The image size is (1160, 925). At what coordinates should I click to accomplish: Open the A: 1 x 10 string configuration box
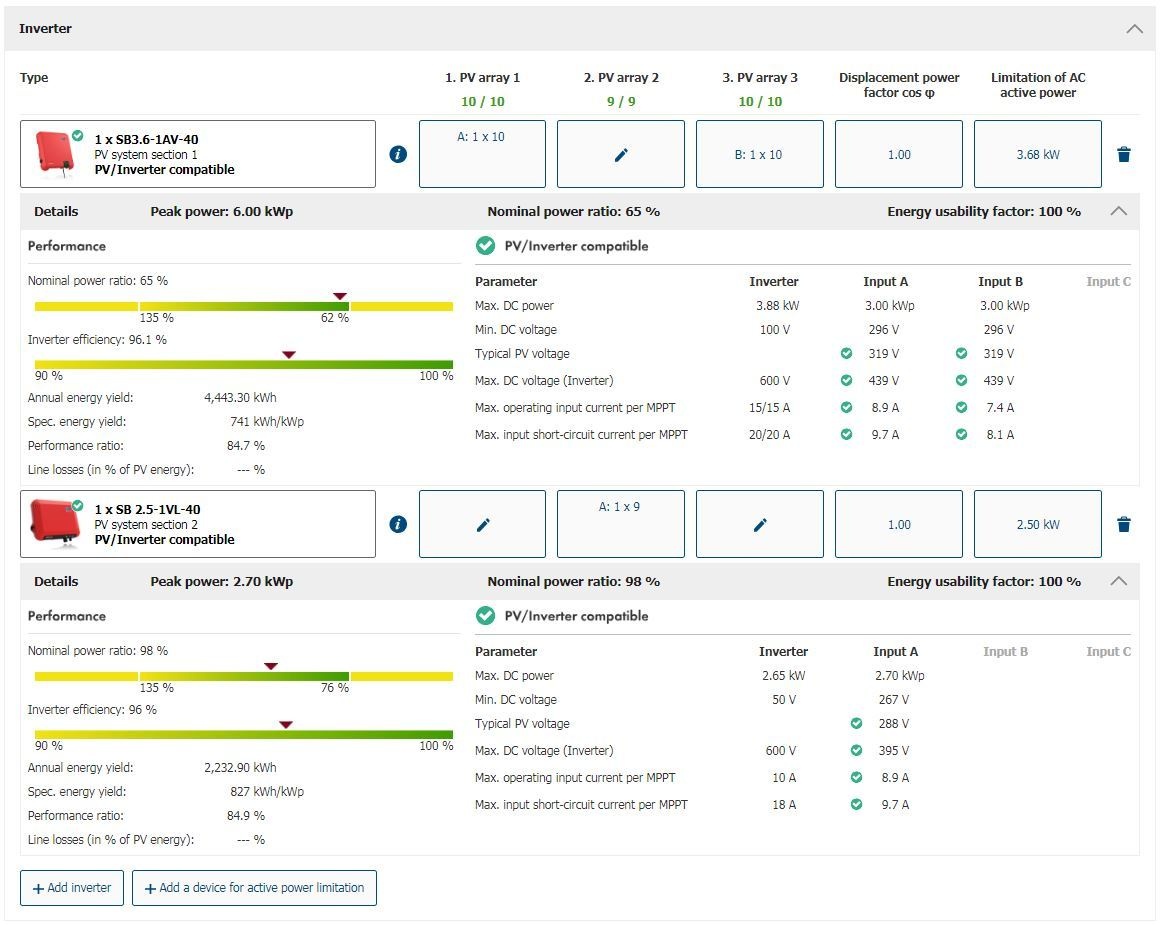(482, 154)
